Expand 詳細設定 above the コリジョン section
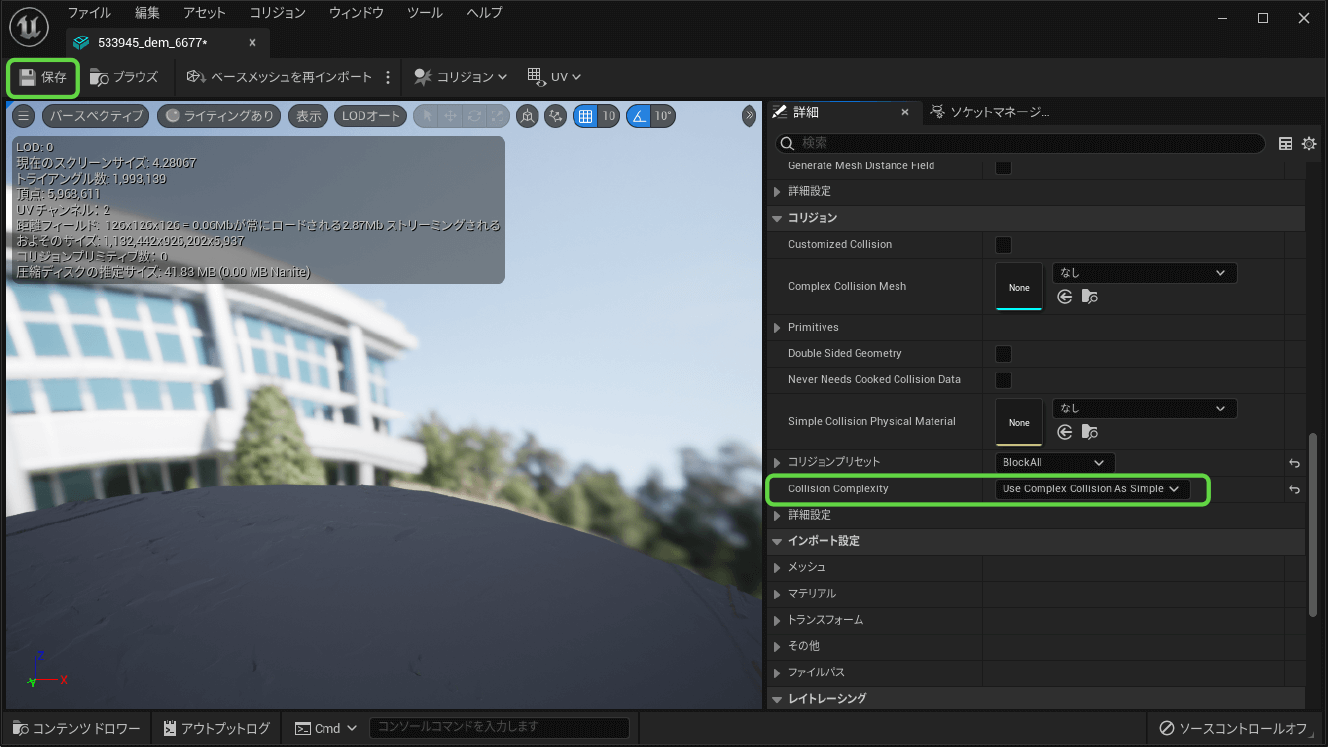The image size is (1328, 747). [778, 191]
